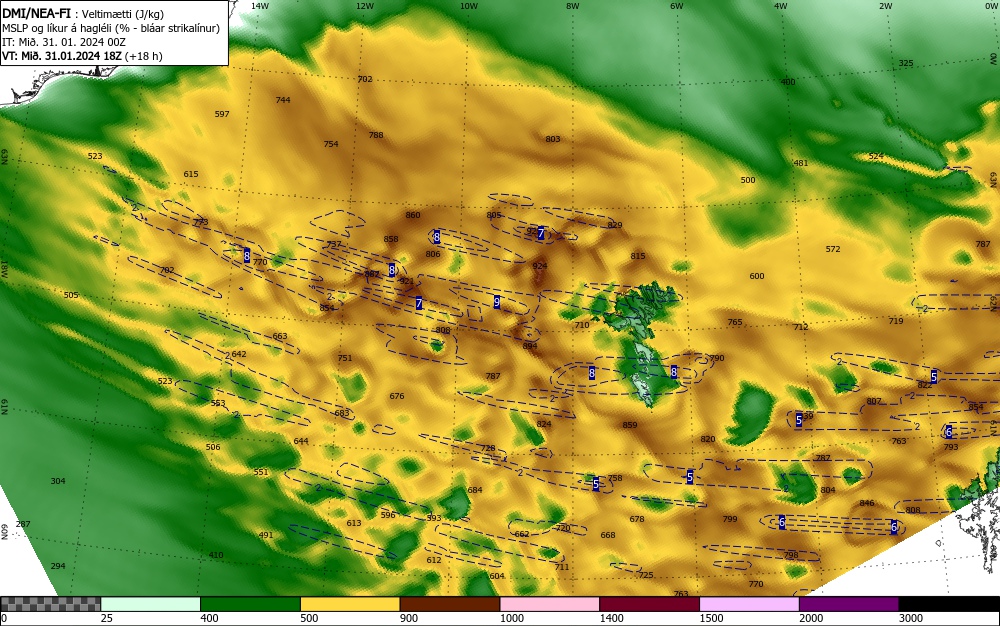The width and height of the screenshot is (1000, 626).
Task: Click the 2W longitude label
Action: pos(886,6)
